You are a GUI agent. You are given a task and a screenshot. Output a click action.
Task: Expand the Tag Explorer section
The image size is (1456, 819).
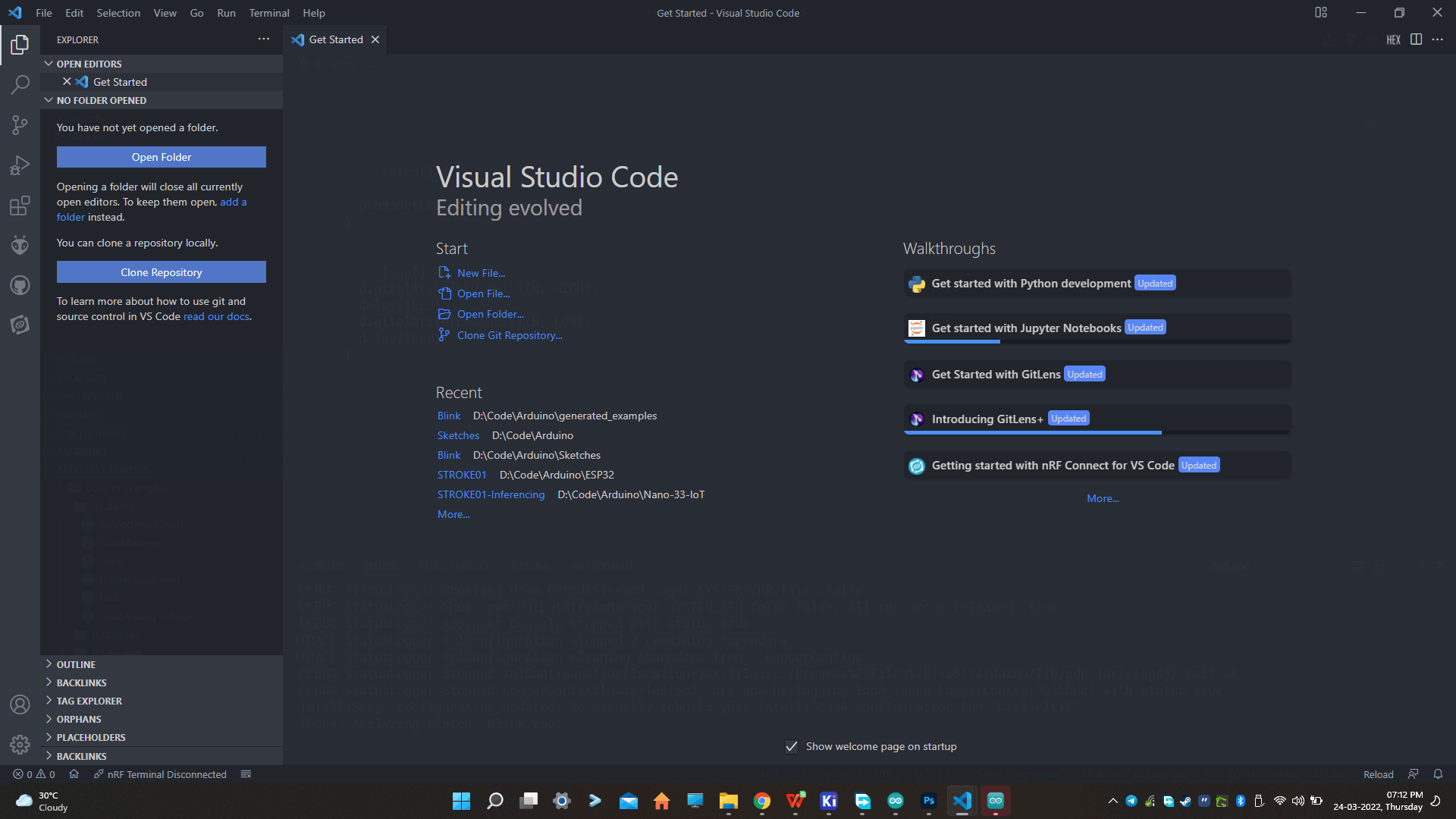[x=162, y=701]
